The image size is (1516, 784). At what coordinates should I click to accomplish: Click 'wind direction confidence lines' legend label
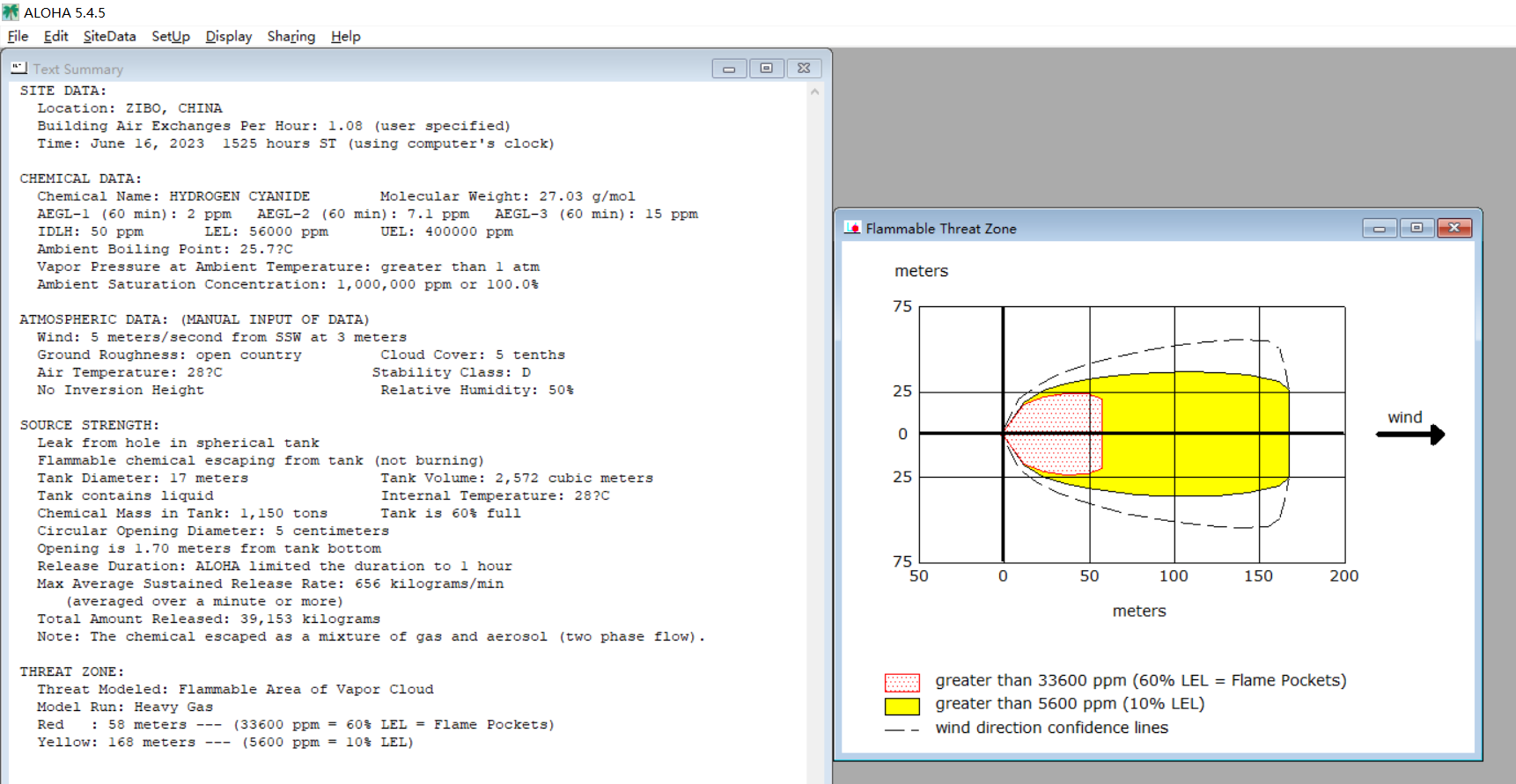(x=1052, y=727)
